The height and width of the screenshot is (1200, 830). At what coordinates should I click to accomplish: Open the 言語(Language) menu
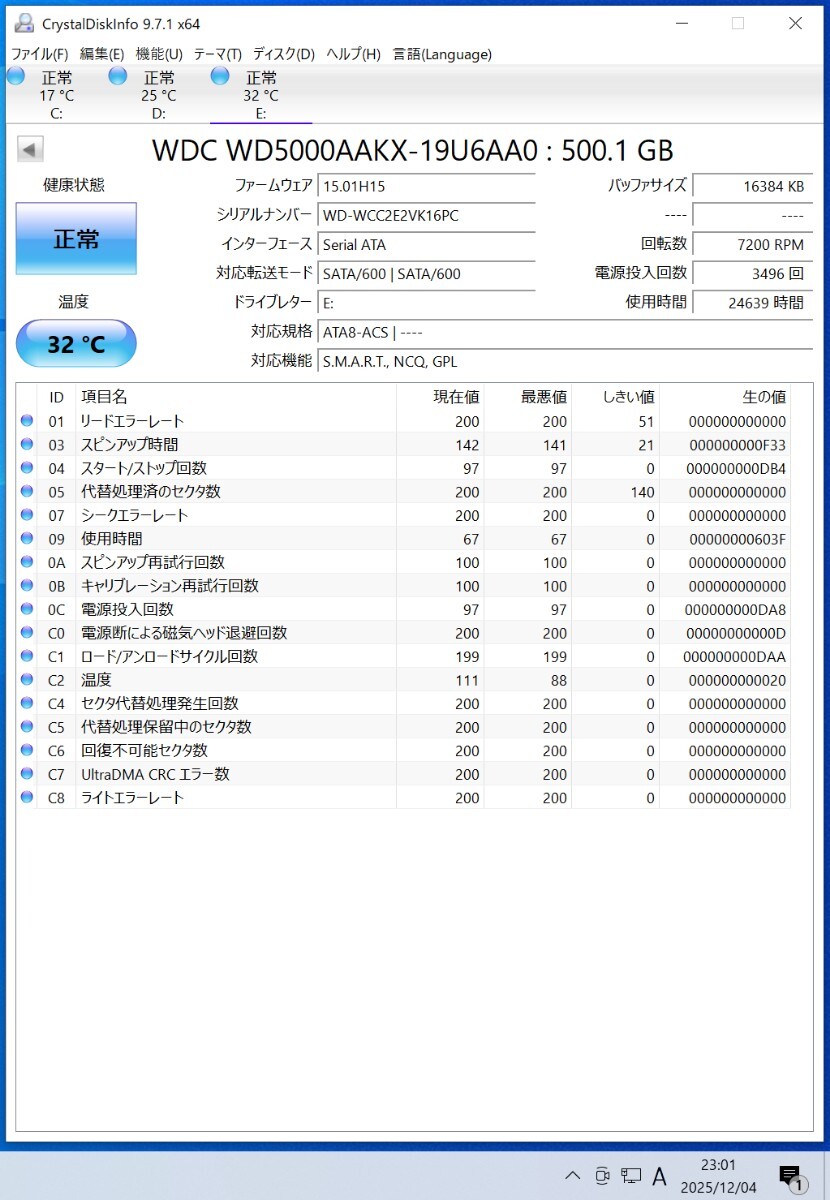[x=442, y=54]
